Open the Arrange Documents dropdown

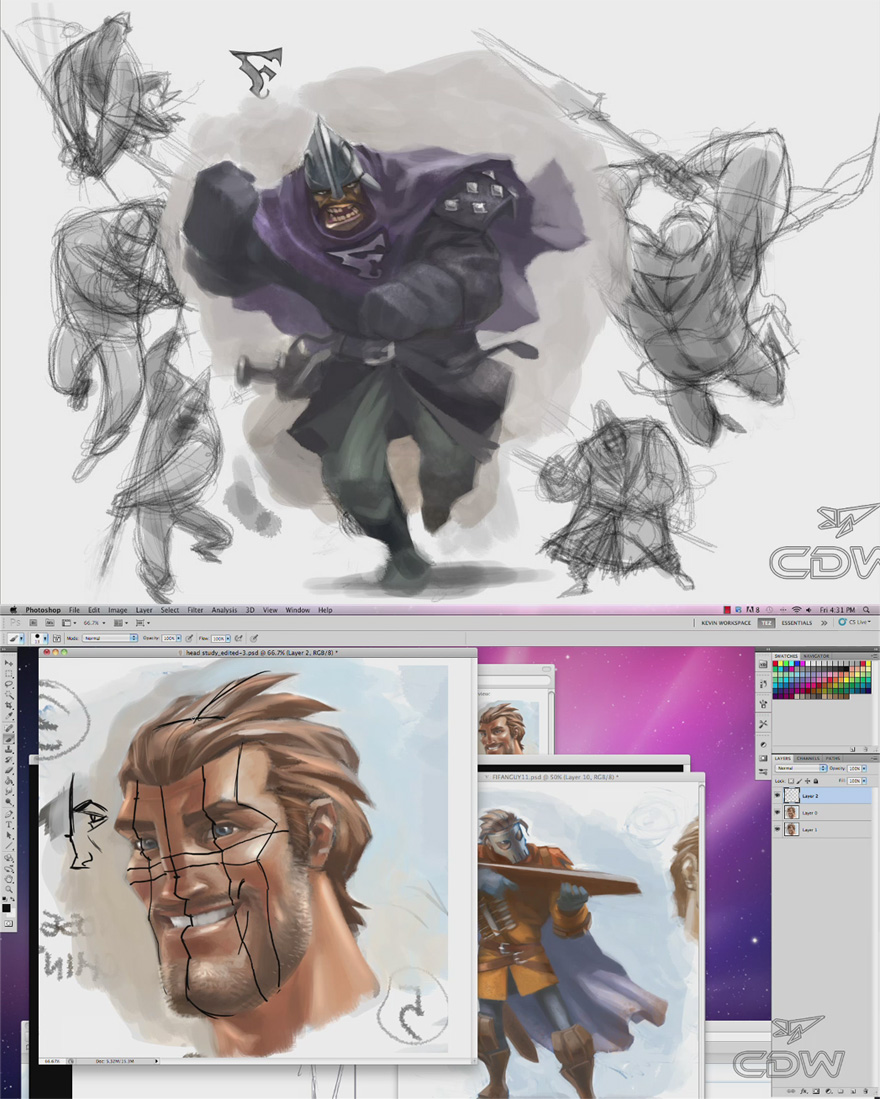(121, 623)
